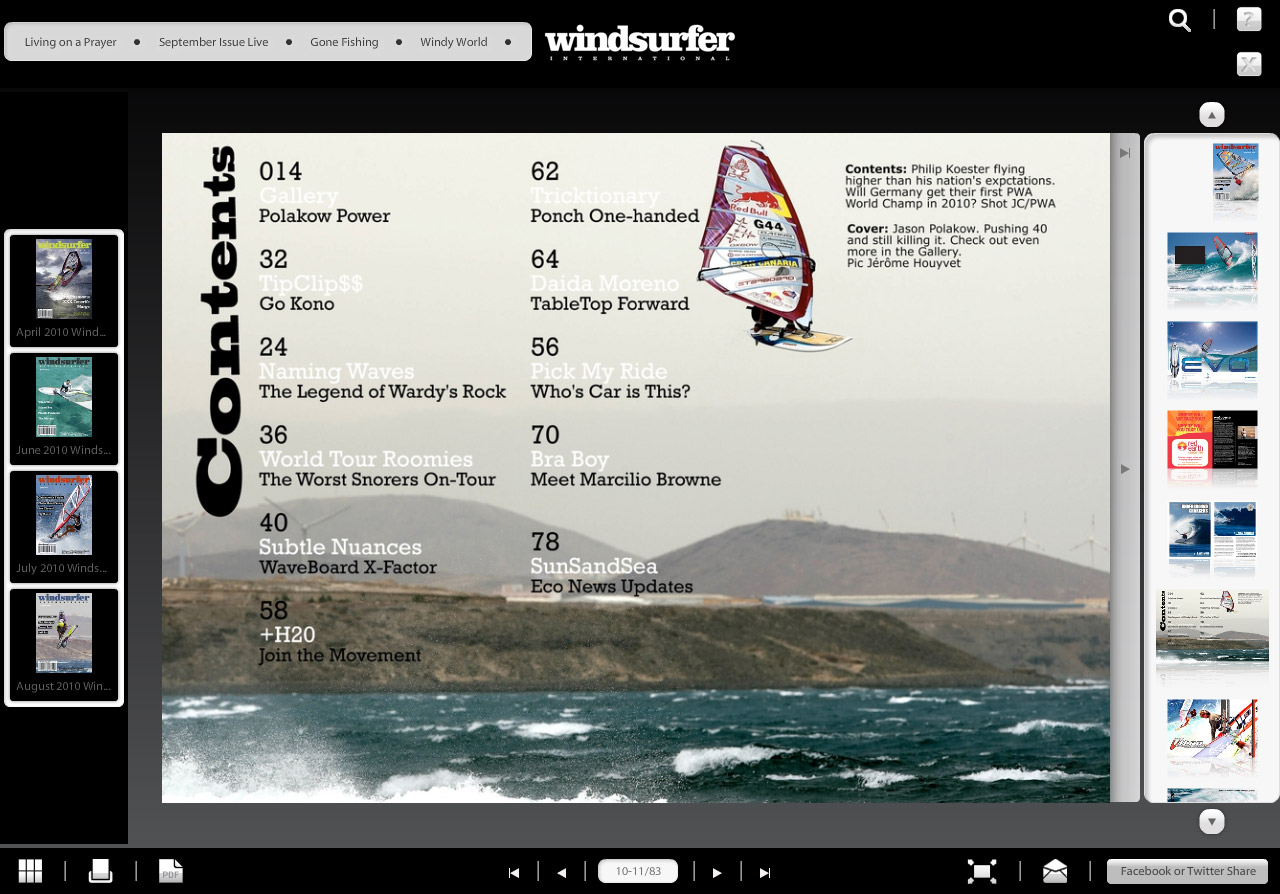Viewport: 1280px width, 894px height.
Task: Advance to the next spread
Action: point(717,872)
